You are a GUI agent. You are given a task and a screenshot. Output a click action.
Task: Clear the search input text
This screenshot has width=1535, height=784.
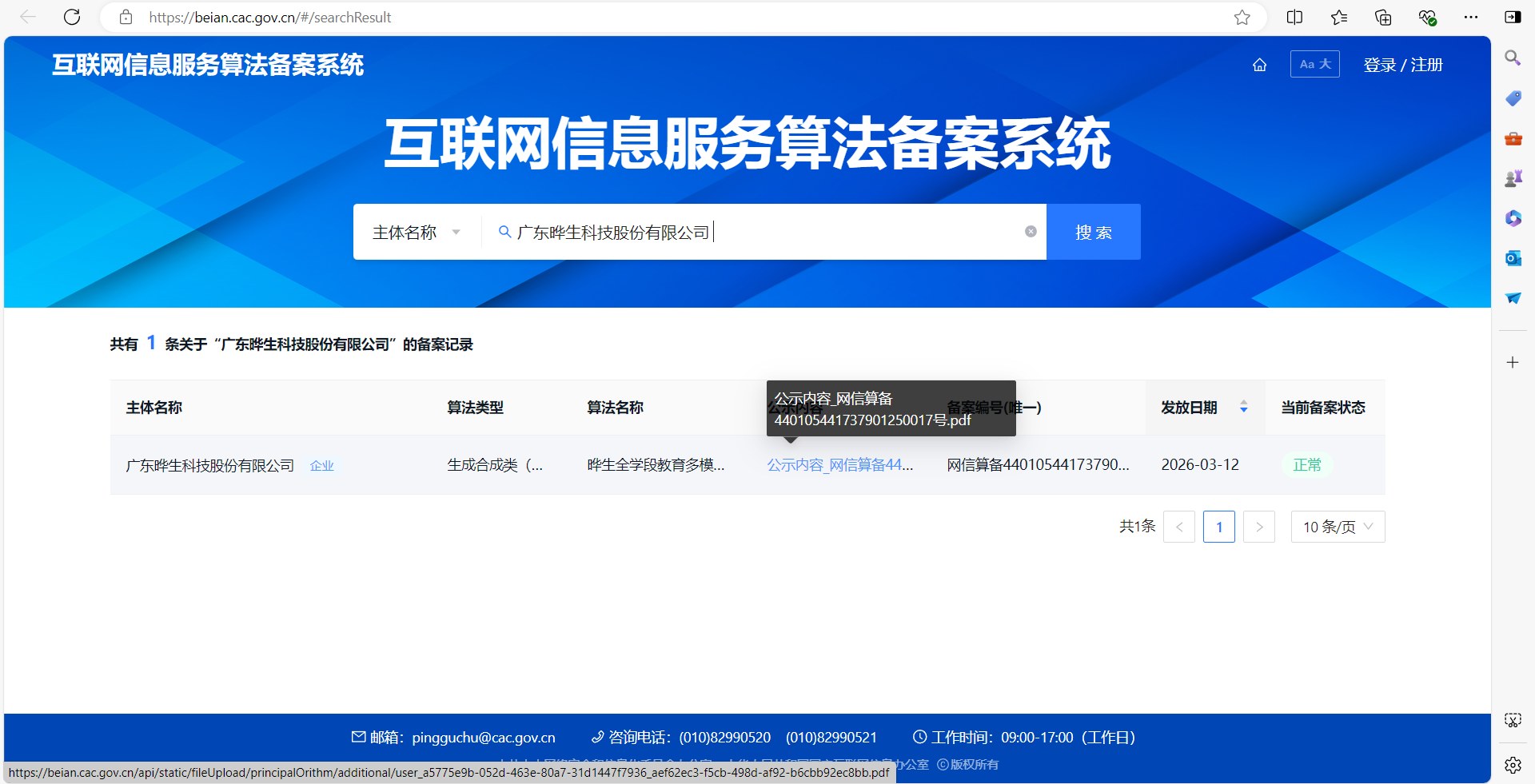pos(1031,232)
